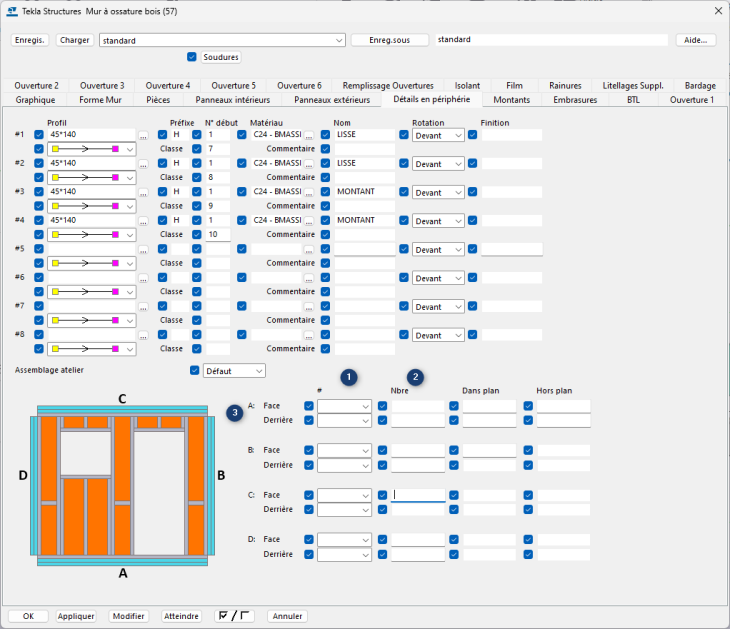This screenshot has height=629, width=730.
Task: Uncheck the Assemblage atelier checkbox
Action: point(195,371)
